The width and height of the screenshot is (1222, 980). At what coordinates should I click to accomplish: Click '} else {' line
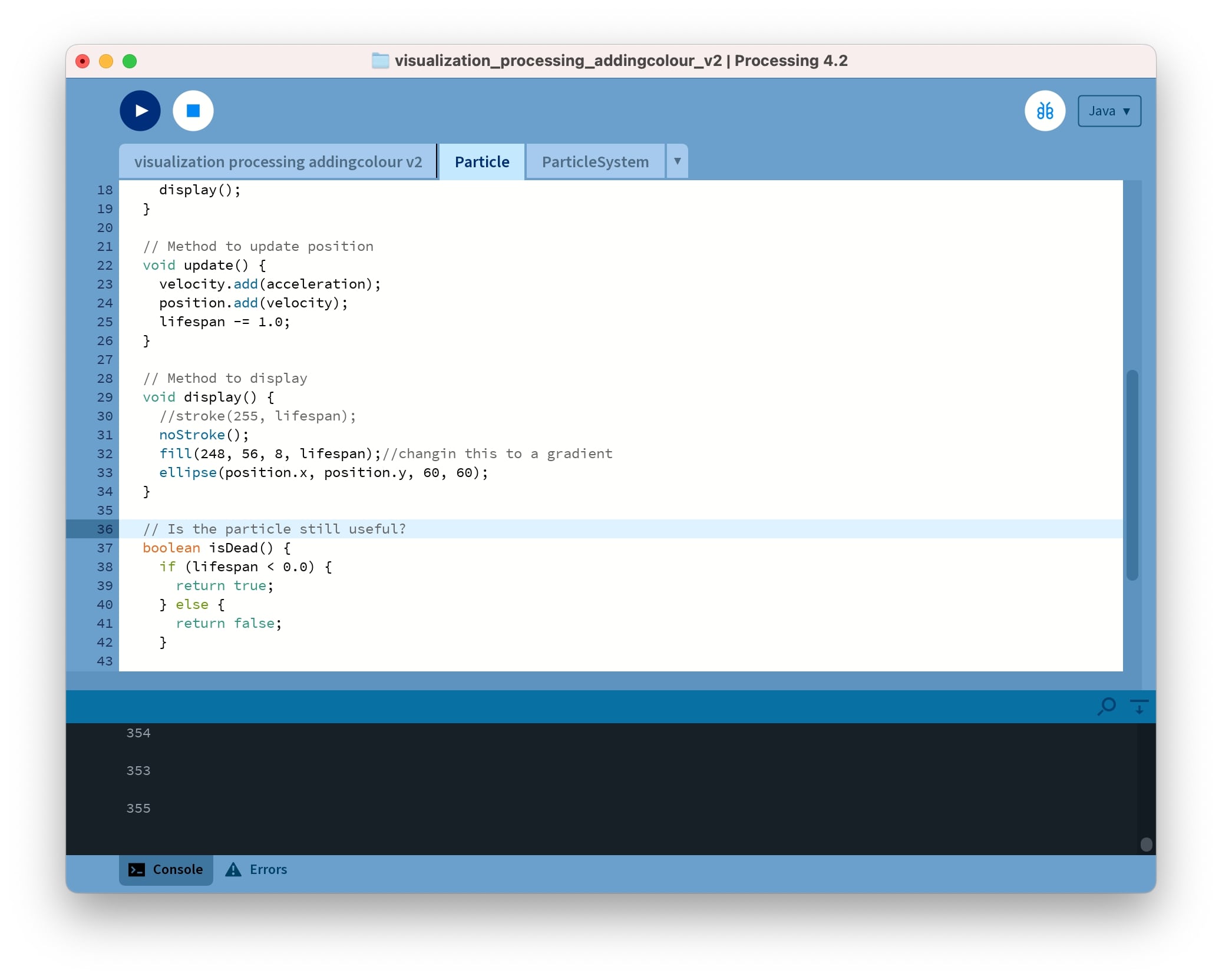[x=192, y=604]
